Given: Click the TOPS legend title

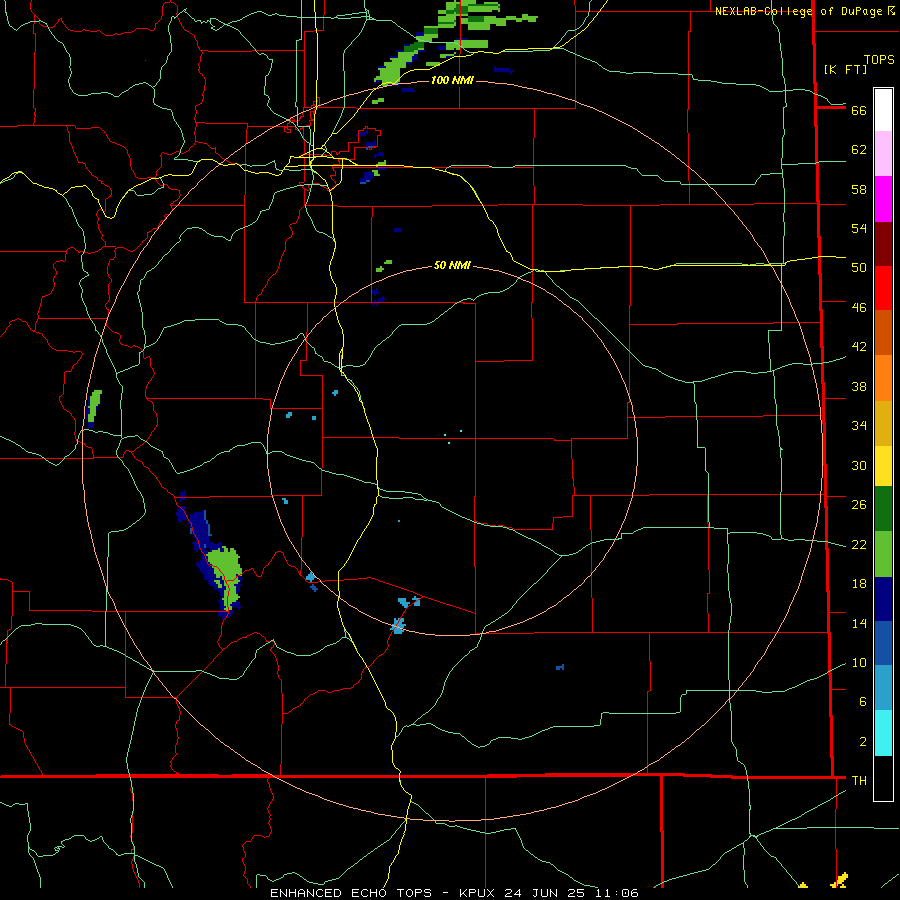Looking at the screenshot, I should click(879, 60).
